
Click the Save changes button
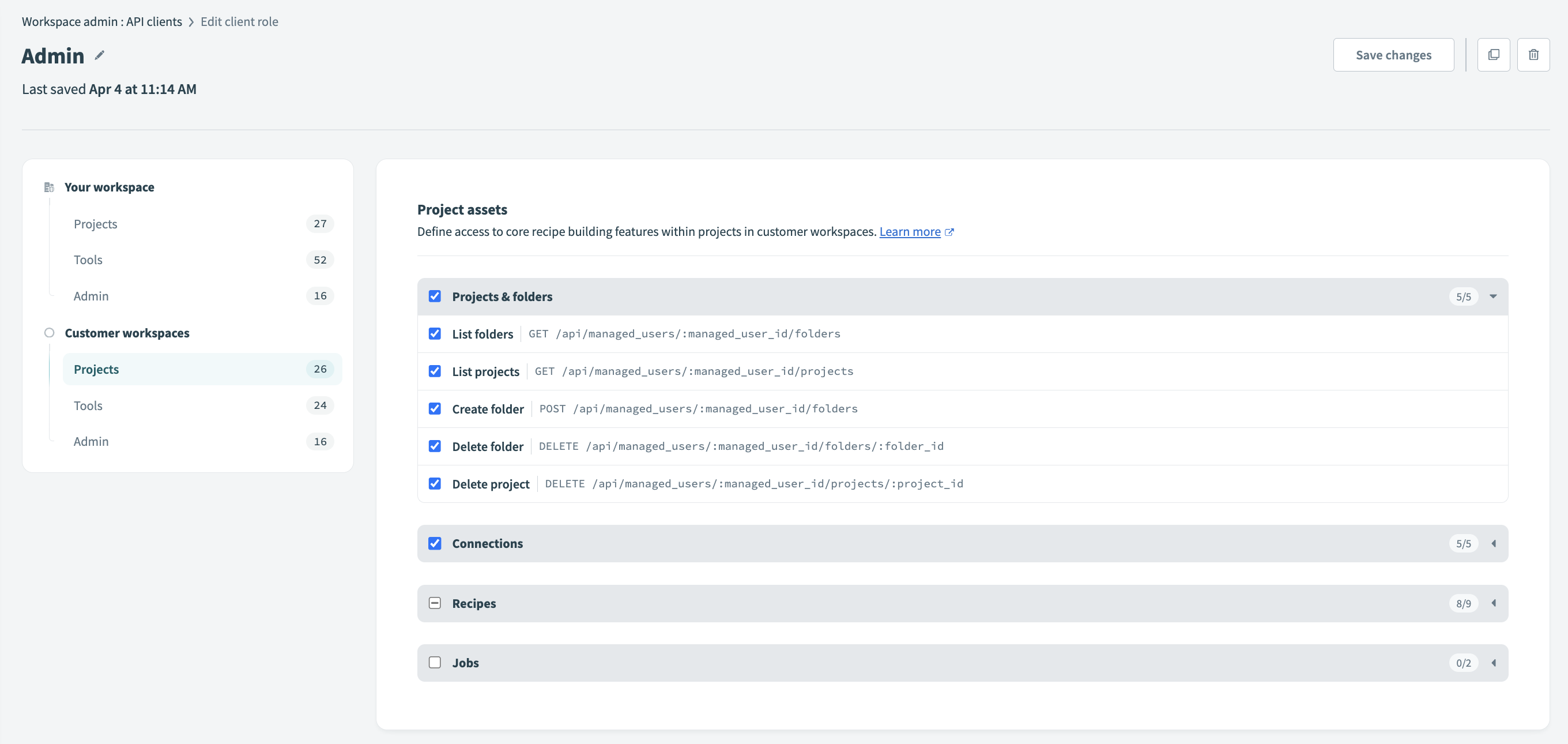[1393, 55]
